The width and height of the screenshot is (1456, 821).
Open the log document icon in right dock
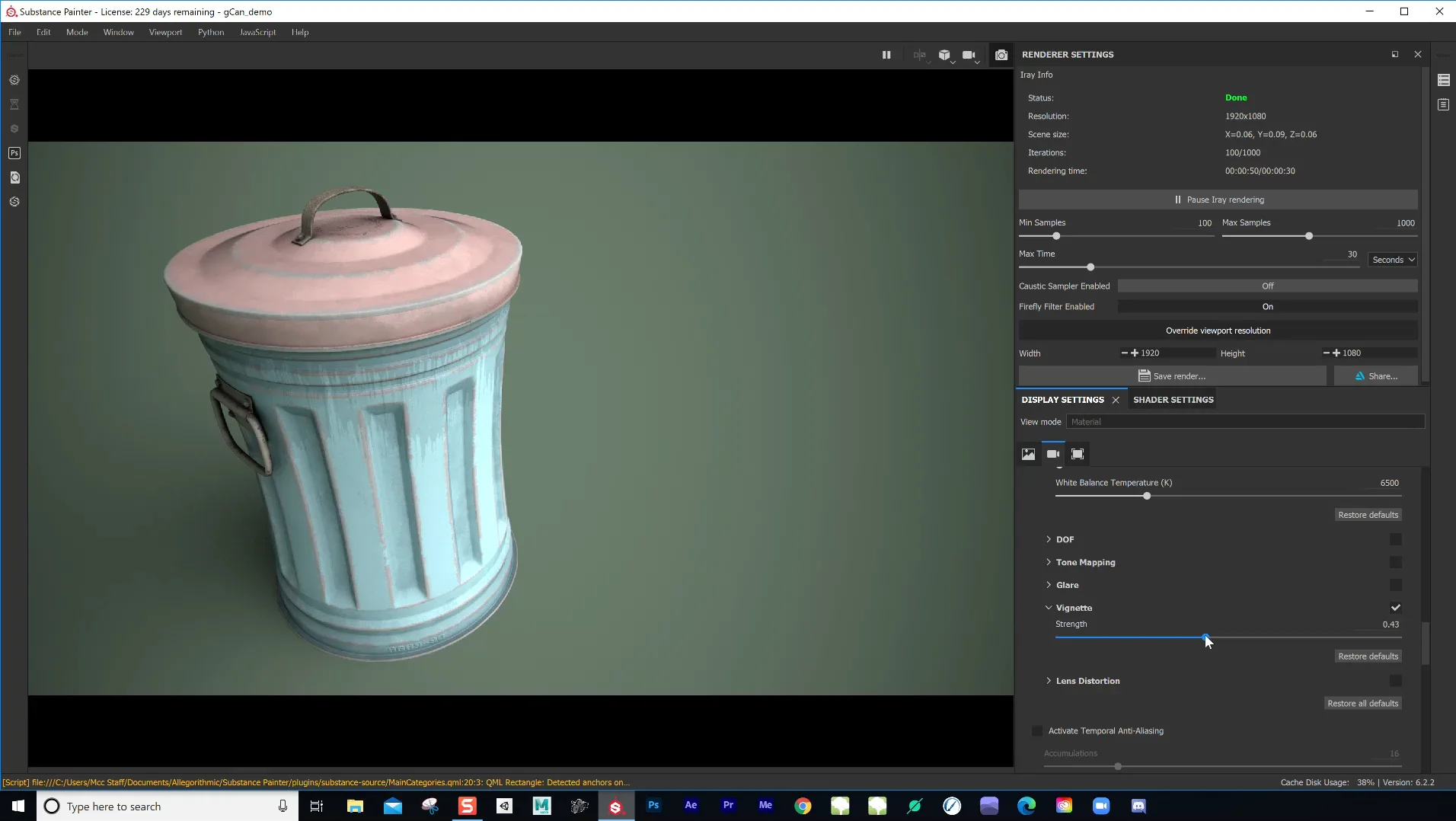pos(1444,104)
